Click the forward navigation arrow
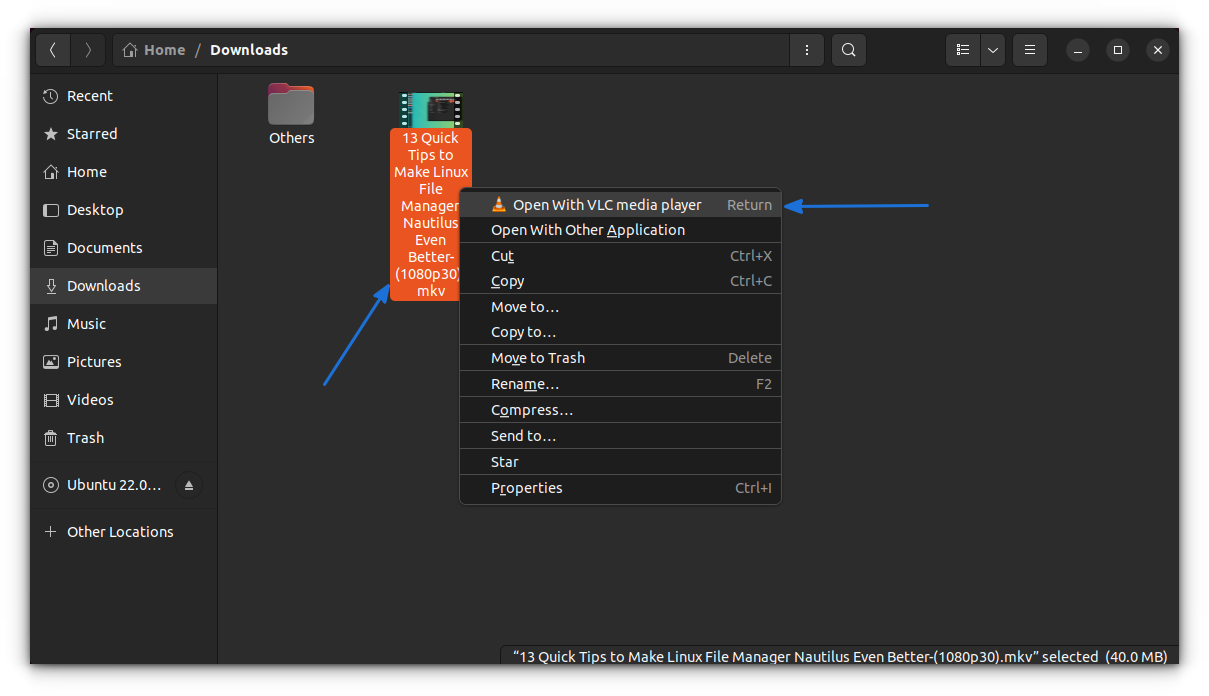 (x=88, y=50)
